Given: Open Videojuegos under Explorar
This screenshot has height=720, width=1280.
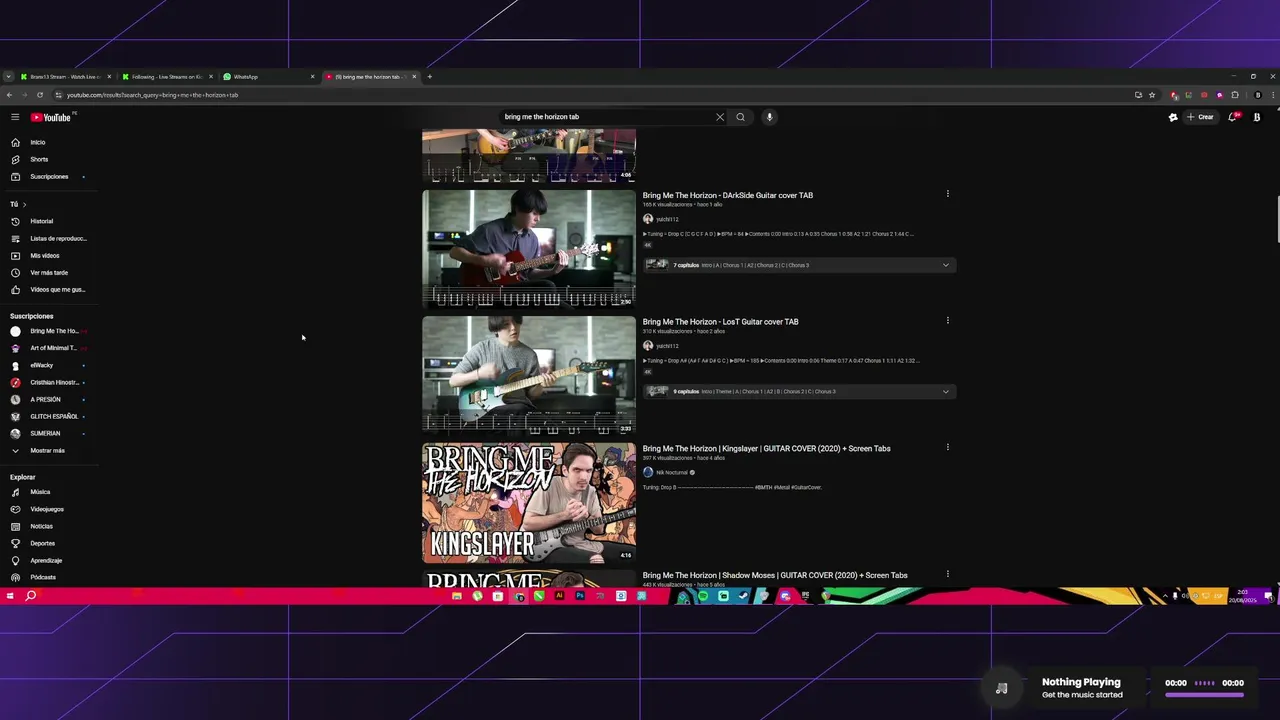Looking at the screenshot, I should pyautogui.click(x=48, y=509).
